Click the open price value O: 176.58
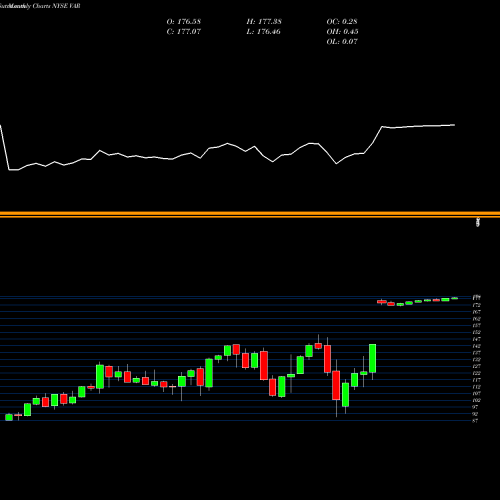The image size is (500, 500). [184, 22]
